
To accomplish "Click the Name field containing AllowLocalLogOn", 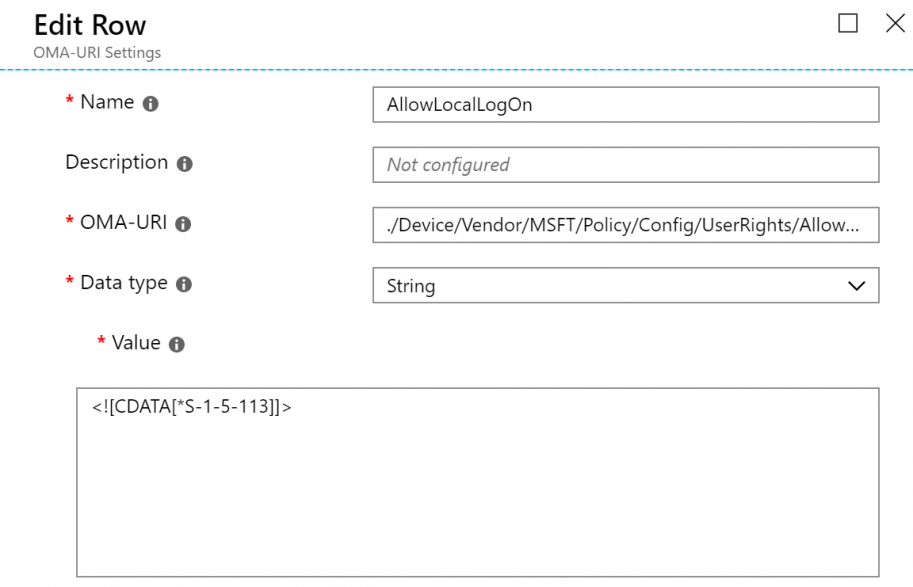I will (x=625, y=105).
